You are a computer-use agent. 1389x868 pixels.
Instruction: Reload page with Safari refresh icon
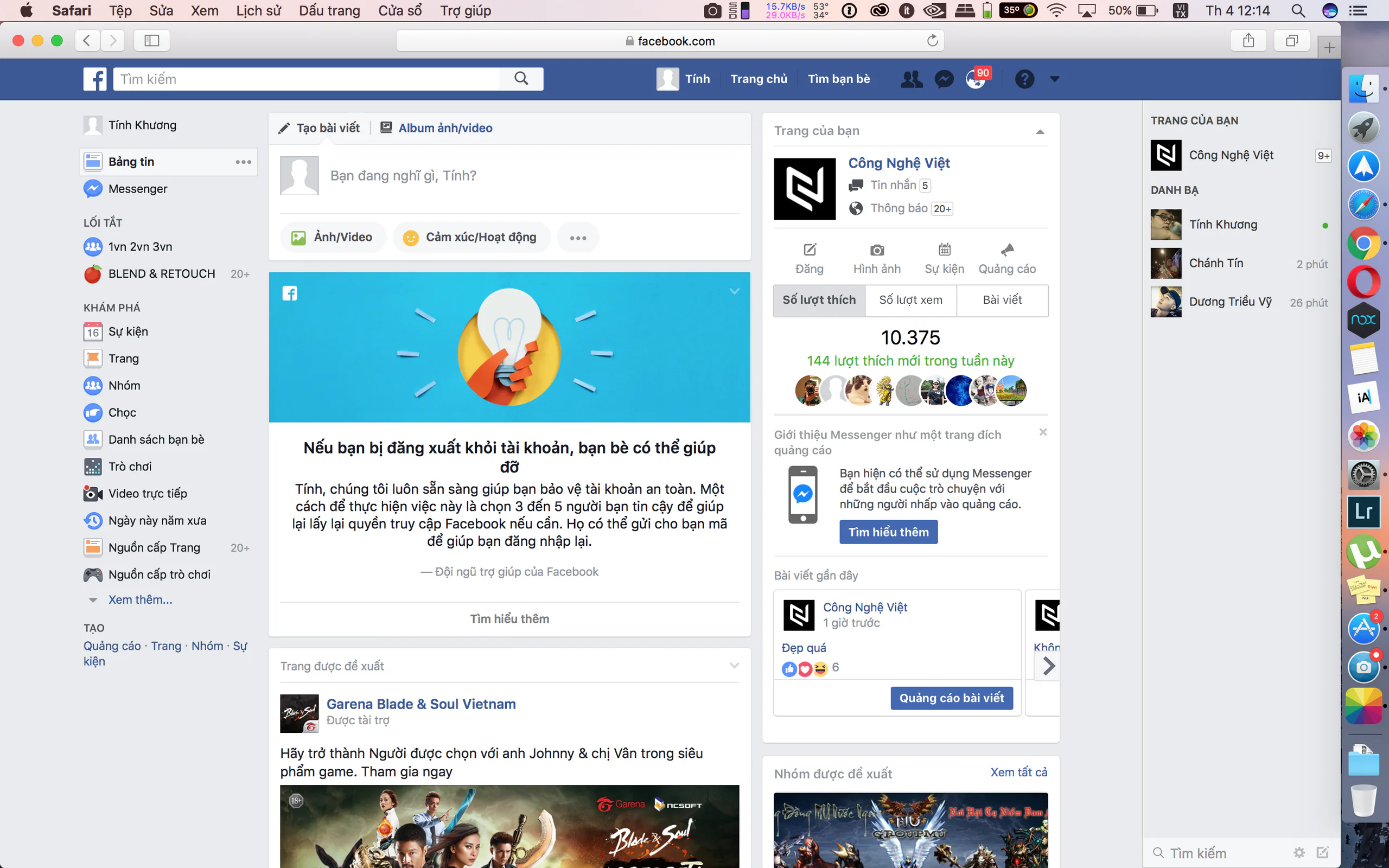[932, 41]
